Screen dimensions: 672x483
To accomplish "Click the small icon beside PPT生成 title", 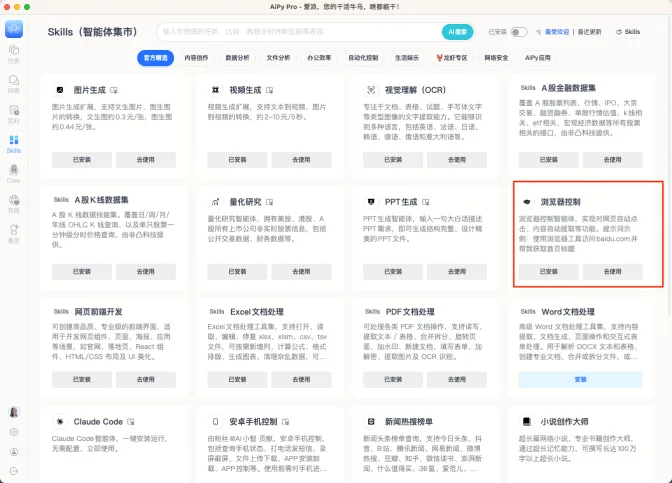I will point(425,202).
